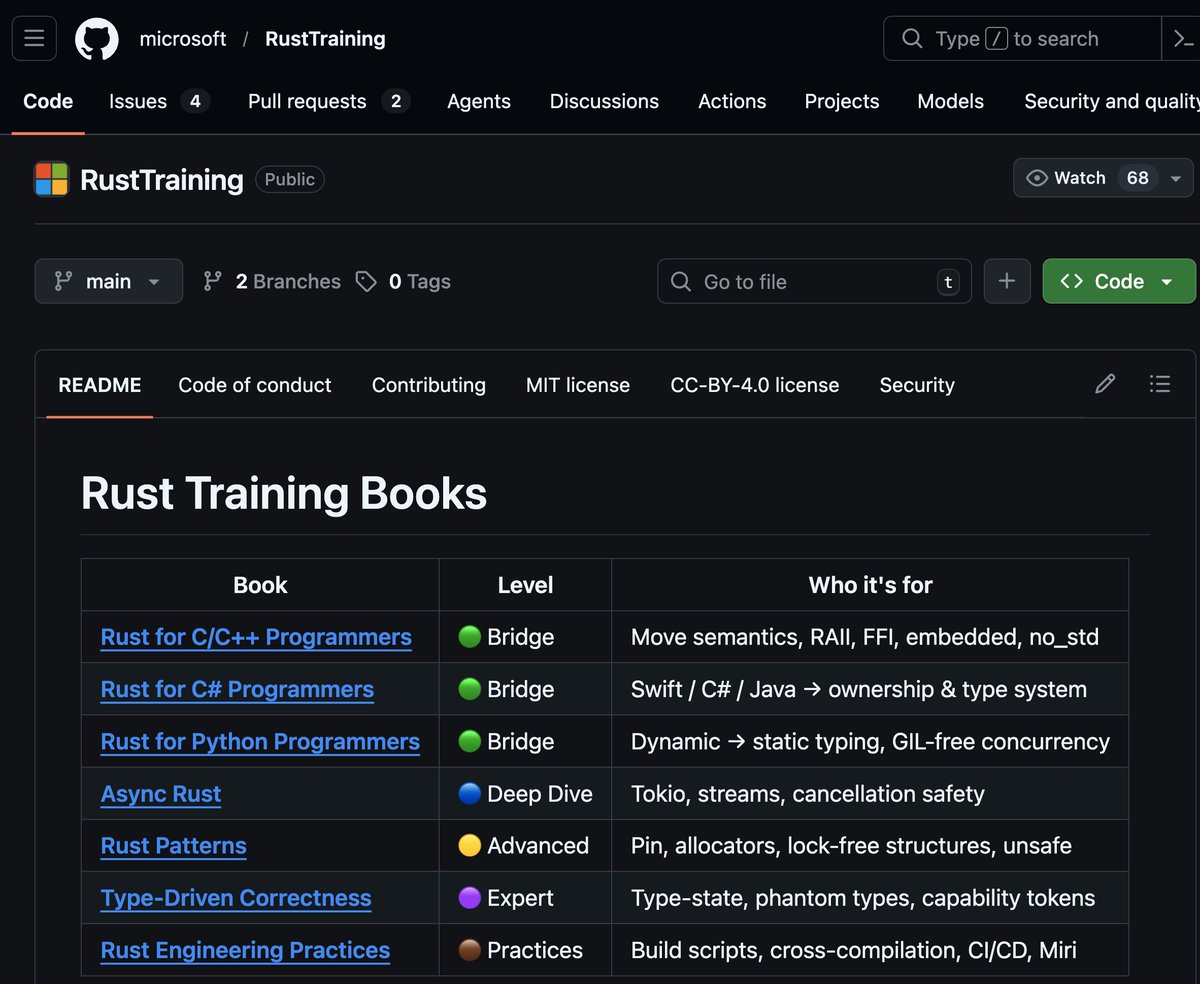Open the Watch options dropdown arrow
1200x984 pixels.
coord(1176,178)
